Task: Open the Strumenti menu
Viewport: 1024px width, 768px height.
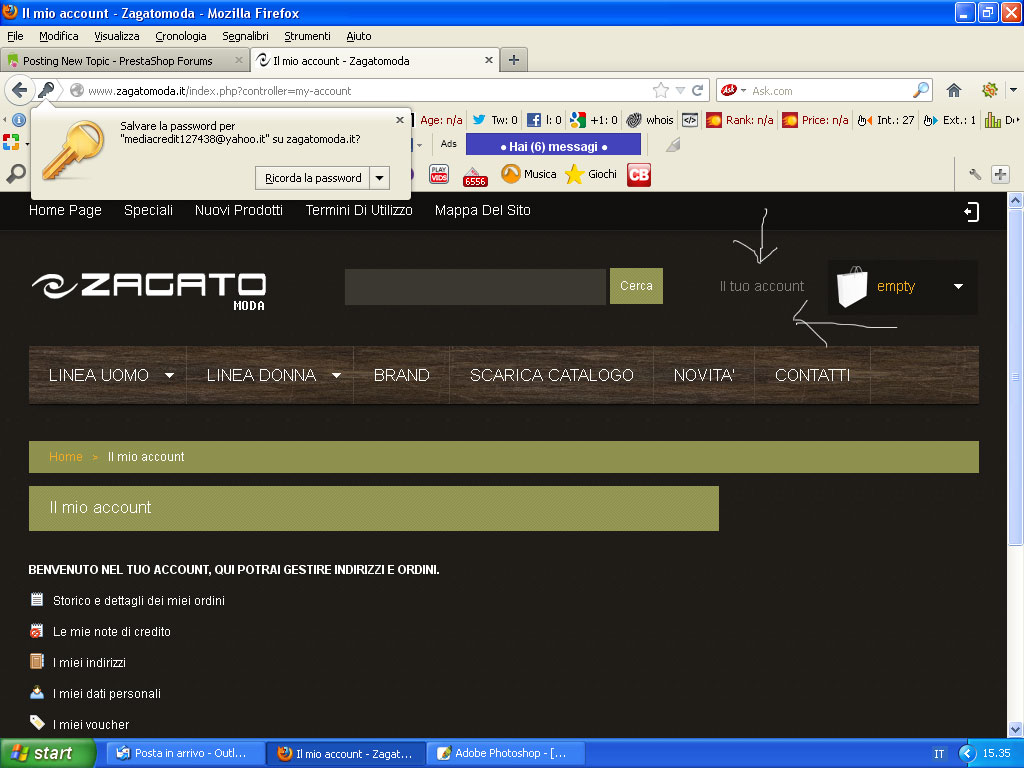Action: 308,37
